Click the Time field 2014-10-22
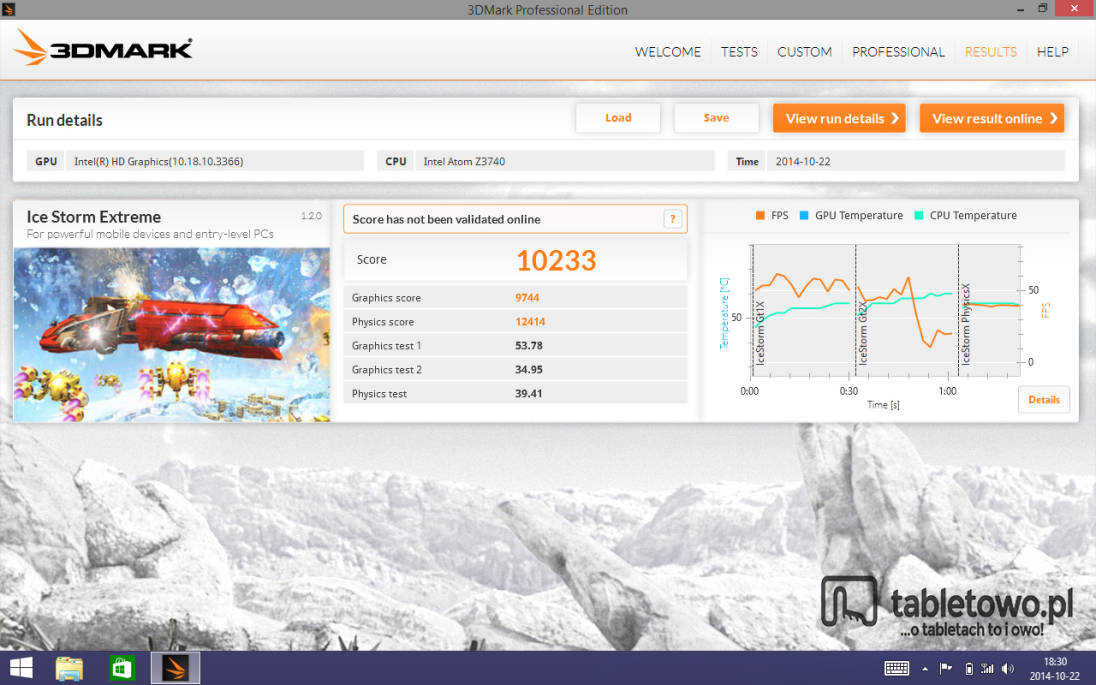Viewport: 1096px width, 685px height. pyautogui.click(x=916, y=161)
